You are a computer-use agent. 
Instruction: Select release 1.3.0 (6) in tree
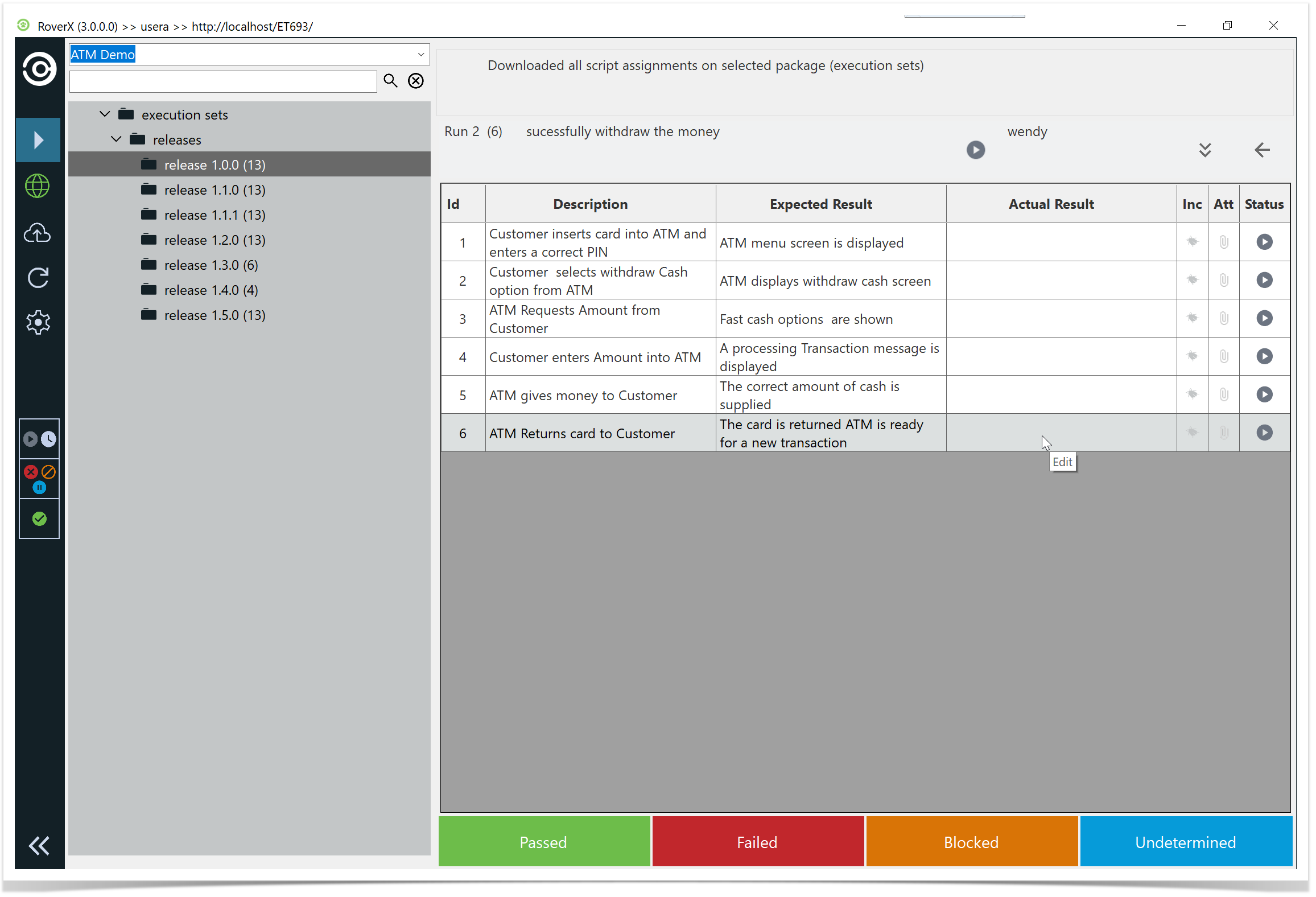click(x=211, y=265)
